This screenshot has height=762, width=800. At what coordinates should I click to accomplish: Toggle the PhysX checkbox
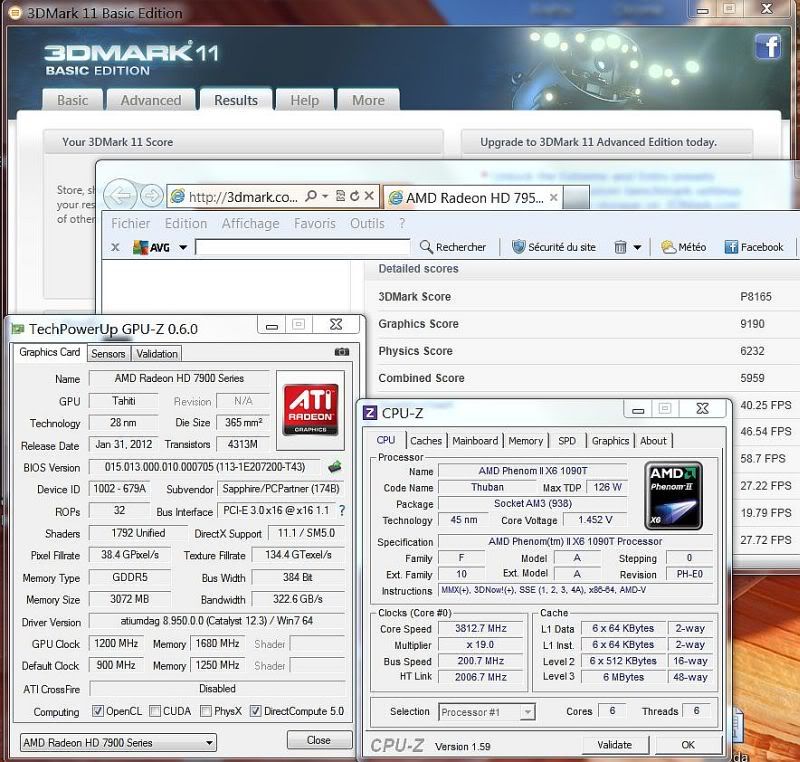(205, 712)
